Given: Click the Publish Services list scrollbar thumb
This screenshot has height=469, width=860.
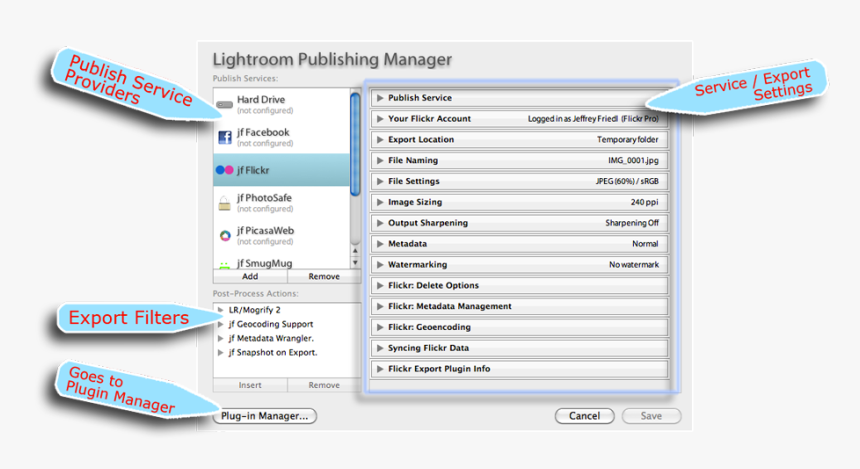Looking at the screenshot, I should [355, 144].
